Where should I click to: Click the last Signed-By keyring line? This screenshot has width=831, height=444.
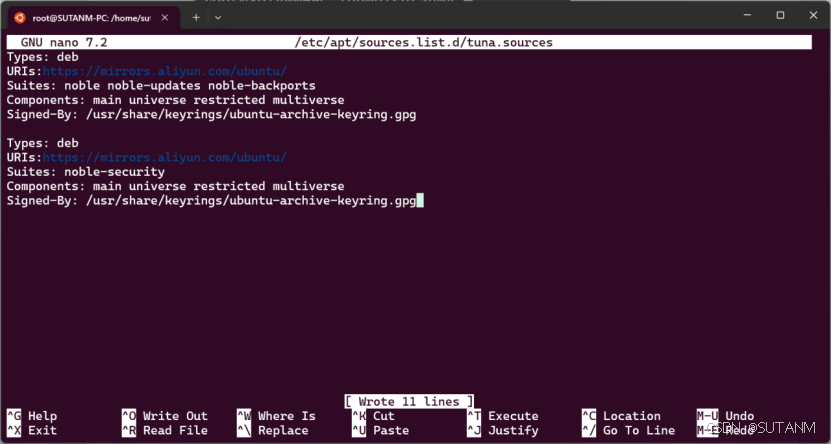pos(211,201)
